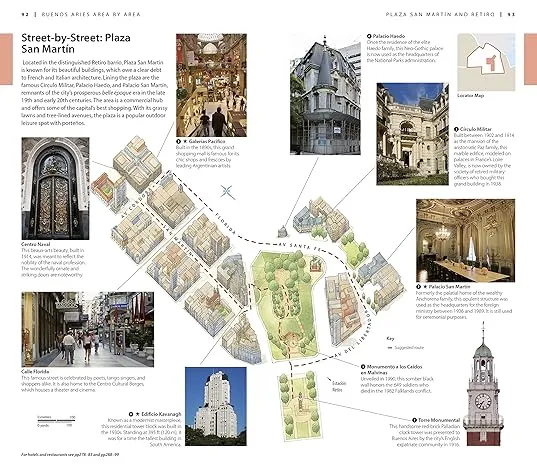Screen dimensions: 537x466
Task: Click numbered marker beside Palacio Haedo heading
Action: [369, 36]
